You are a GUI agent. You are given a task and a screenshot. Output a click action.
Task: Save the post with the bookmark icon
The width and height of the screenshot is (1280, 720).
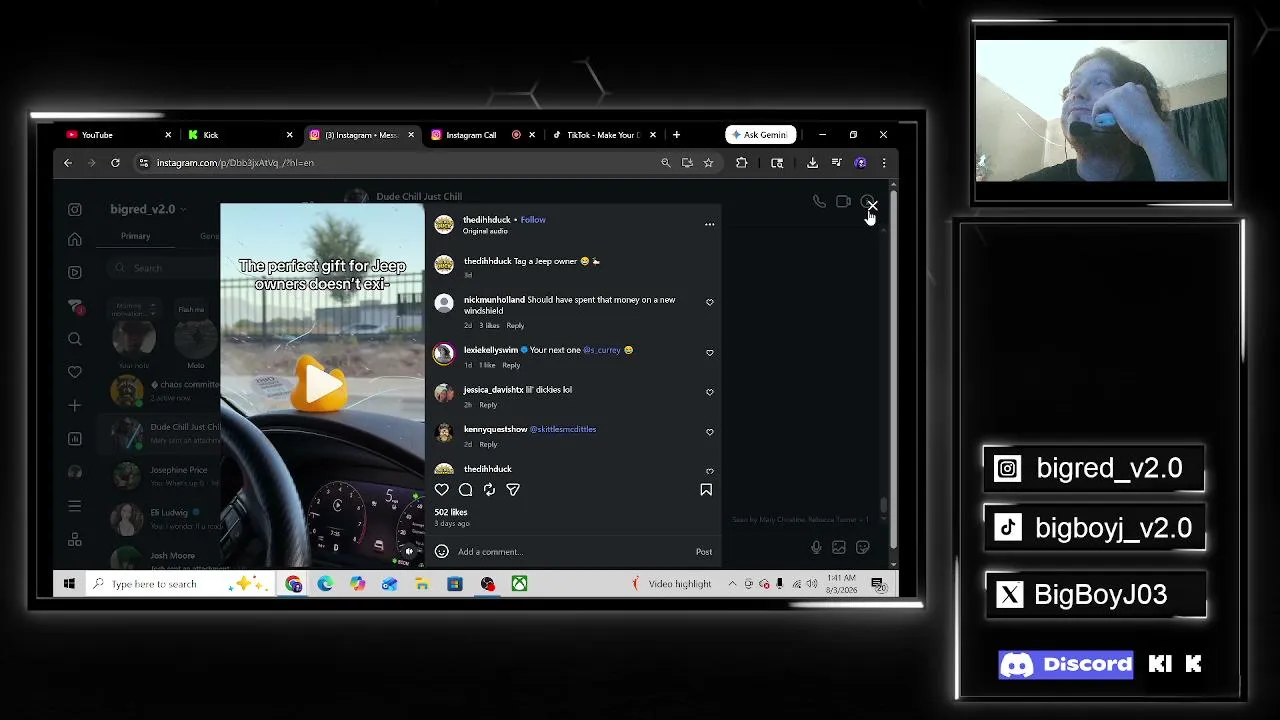point(706,490)
